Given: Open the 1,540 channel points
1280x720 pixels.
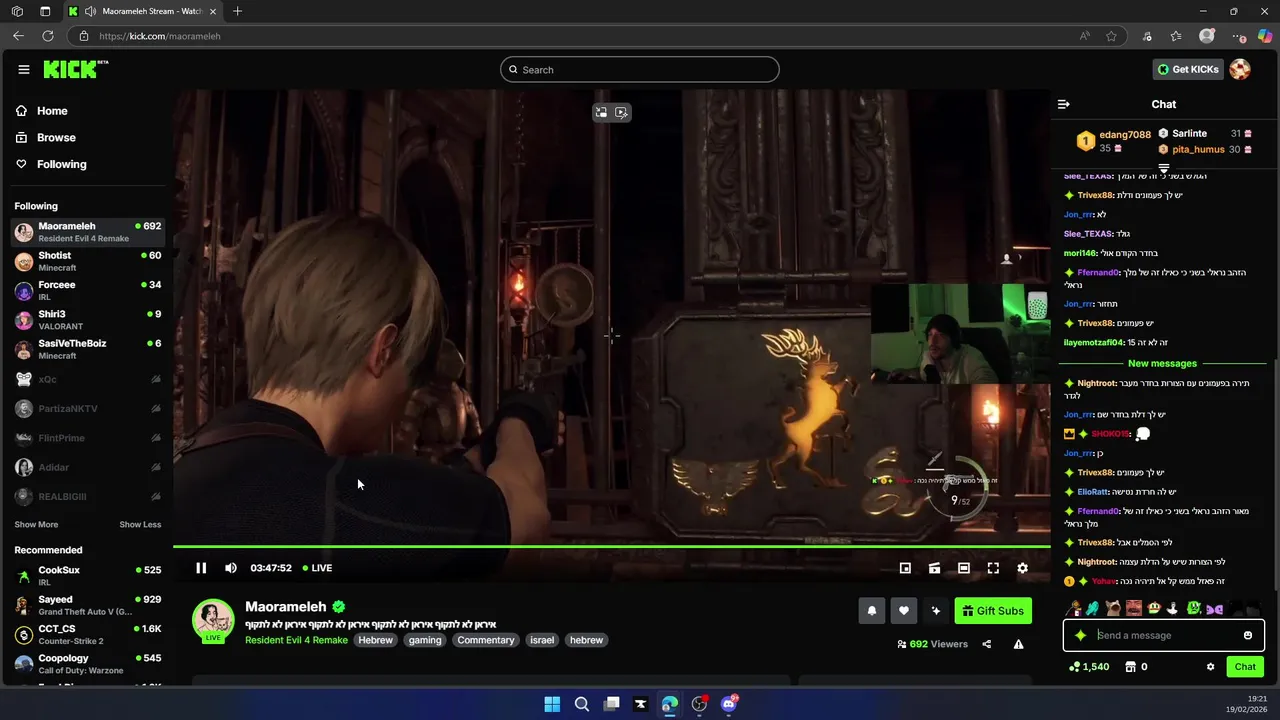Looking at the screenshot, I should (x=1089, y=667).
